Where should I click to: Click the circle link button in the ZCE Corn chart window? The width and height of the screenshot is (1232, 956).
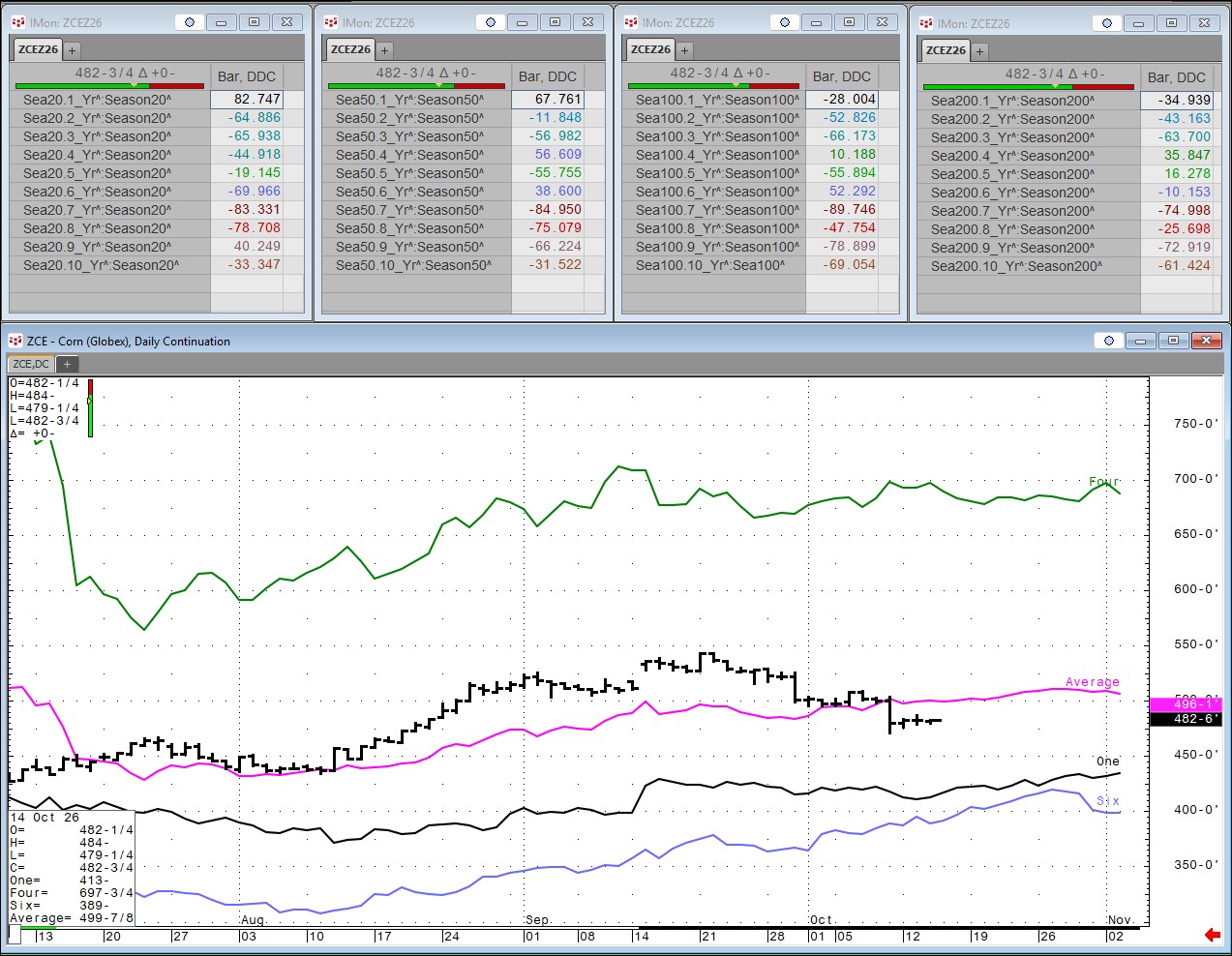[x=1109, y=341]
